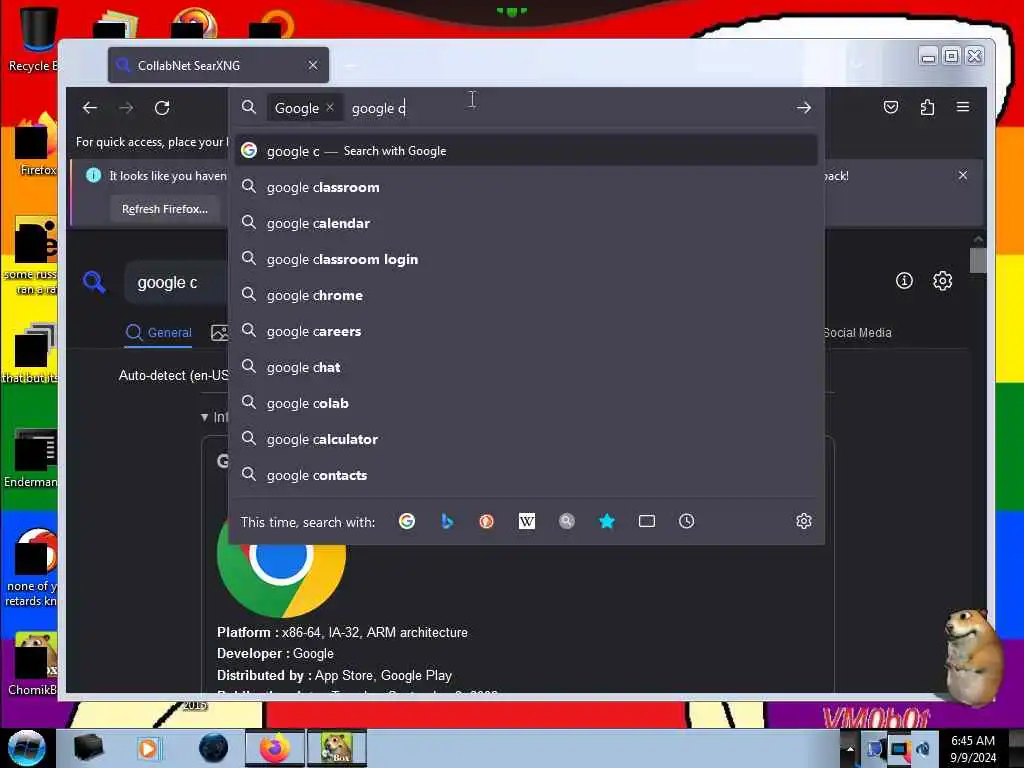Go back with the Firefox back arrow

coord(90,108)
